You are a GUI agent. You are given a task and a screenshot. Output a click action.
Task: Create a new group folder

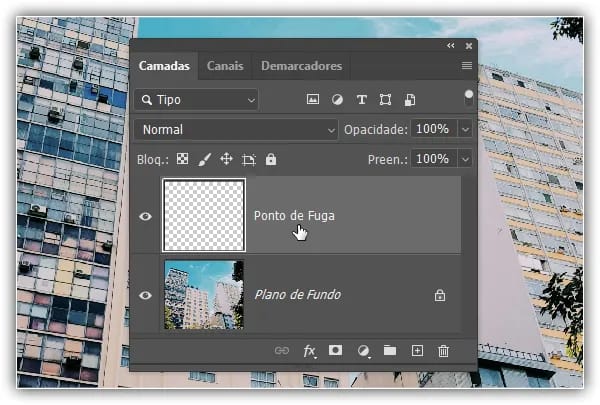click(390, 350)
